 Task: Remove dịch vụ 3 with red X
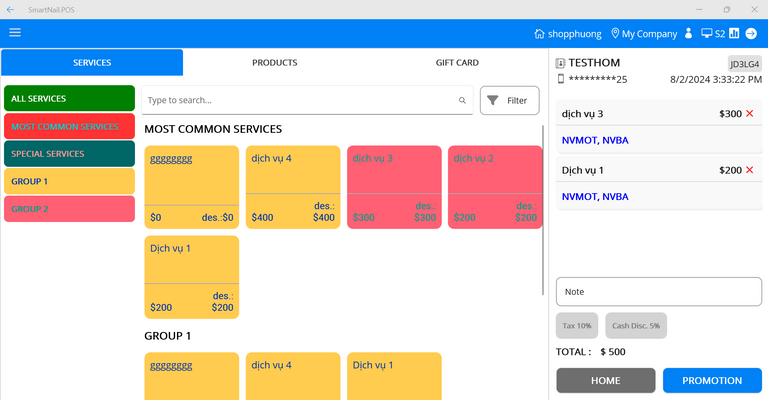click(750, 114)
